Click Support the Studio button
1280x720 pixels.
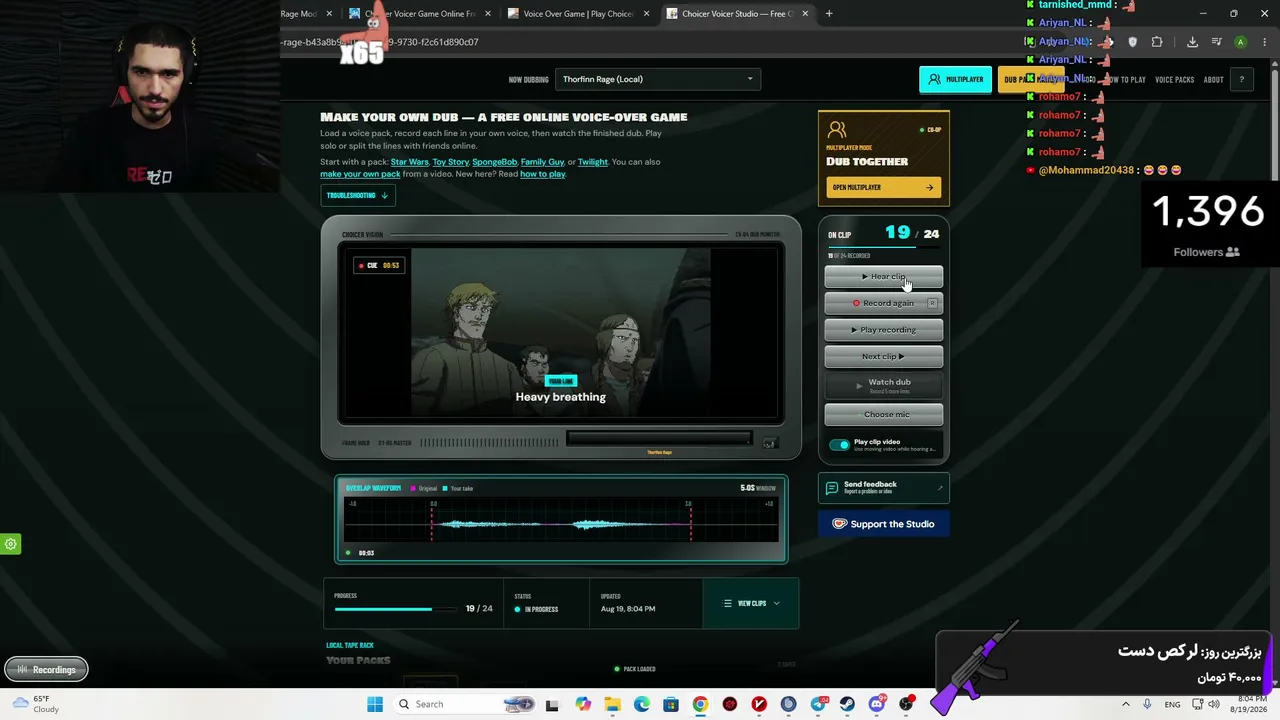tap(883, 524)
